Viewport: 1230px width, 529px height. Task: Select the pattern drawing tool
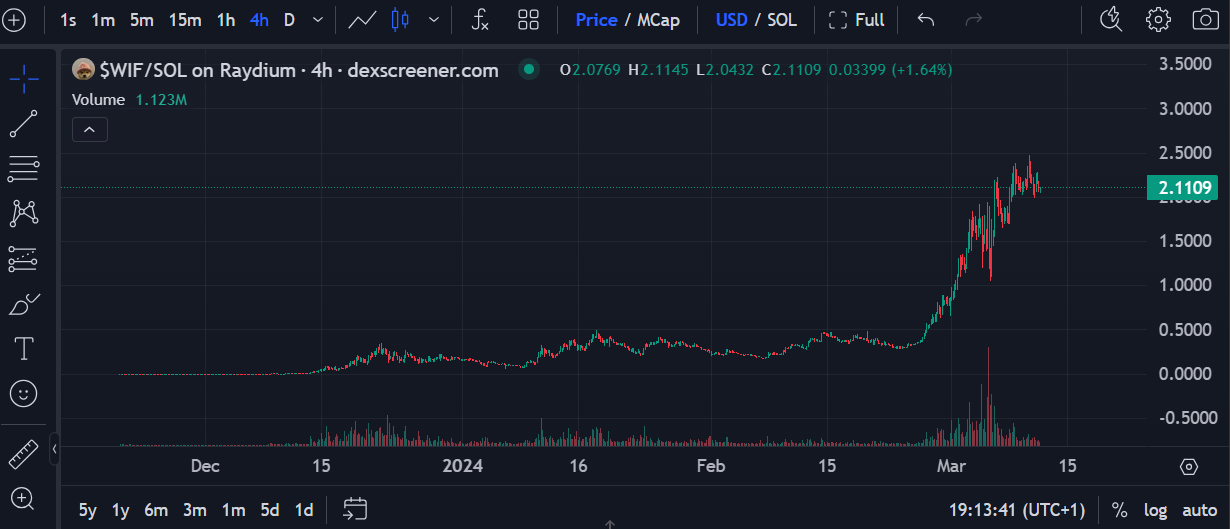(23, 212)
